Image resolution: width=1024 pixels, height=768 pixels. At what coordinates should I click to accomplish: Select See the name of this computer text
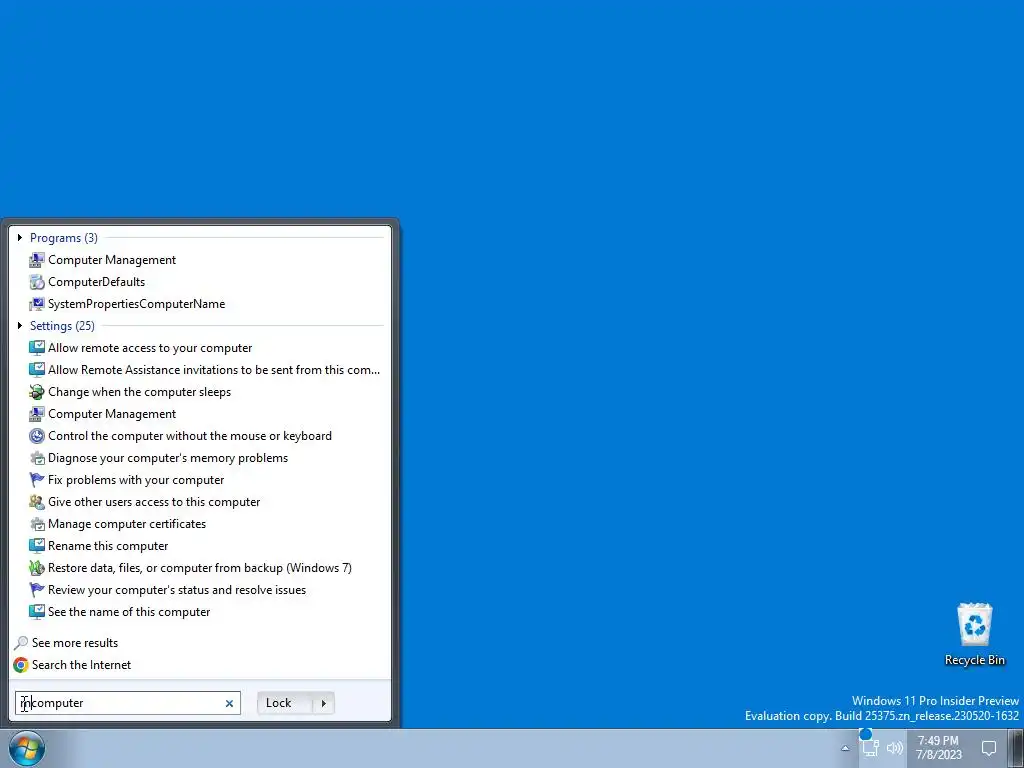pos(129,612)
